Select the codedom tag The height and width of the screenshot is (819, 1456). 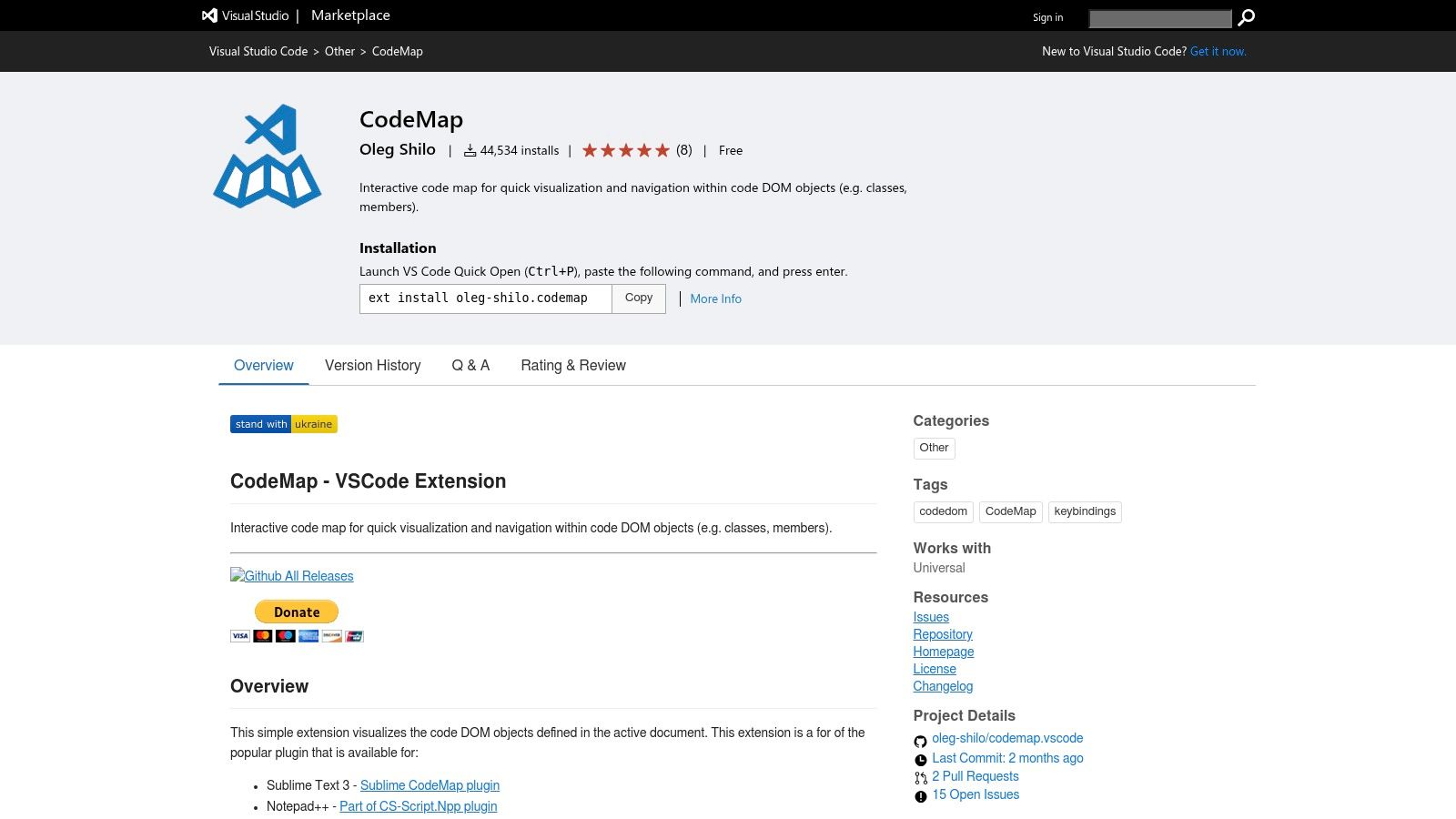[x=943, y=511]
